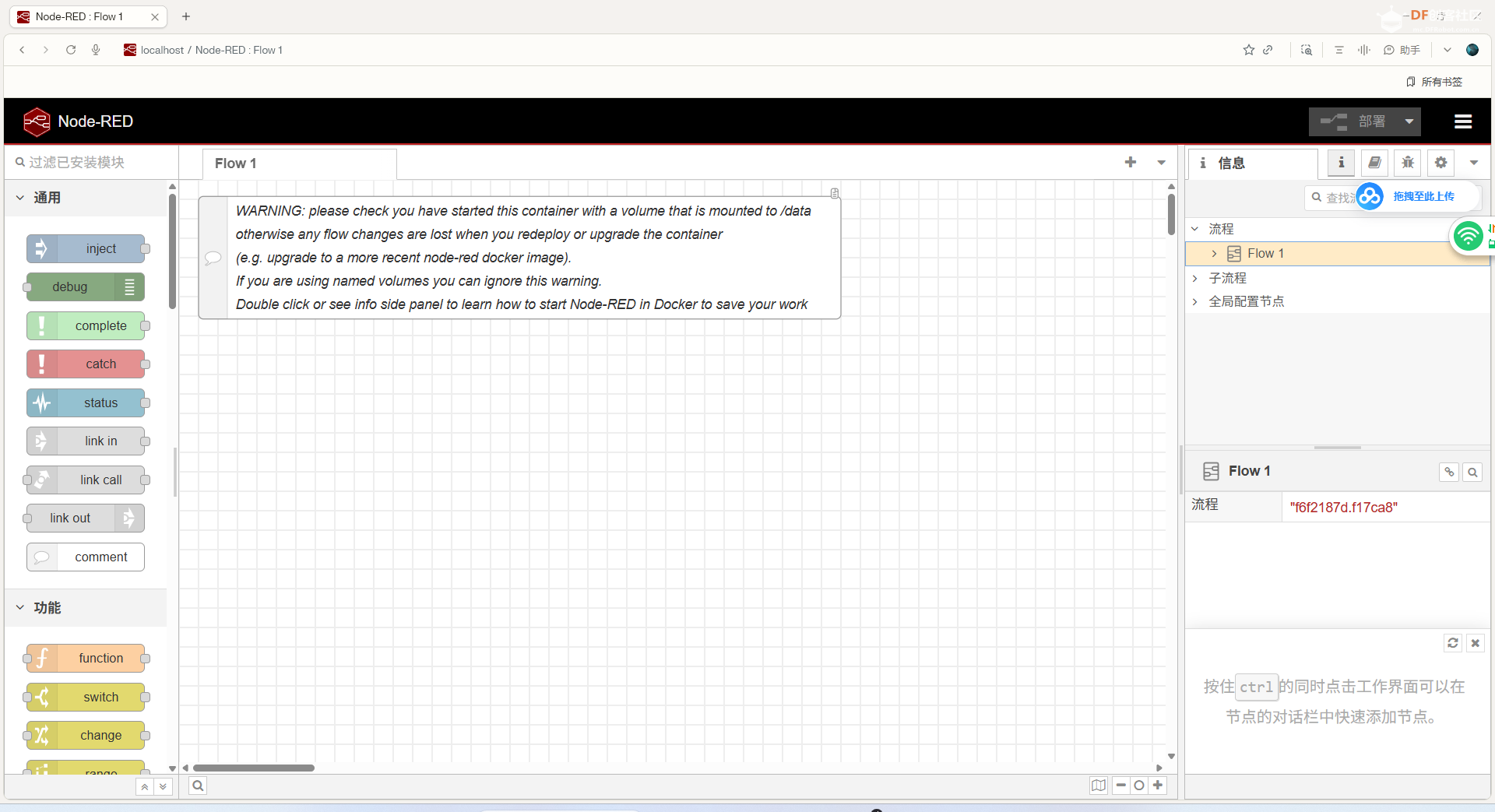Select the flow ID value f6f2187d.f17ca8
The image size is (1495, 812).
pyautogui.click(x=1343, y=508)
